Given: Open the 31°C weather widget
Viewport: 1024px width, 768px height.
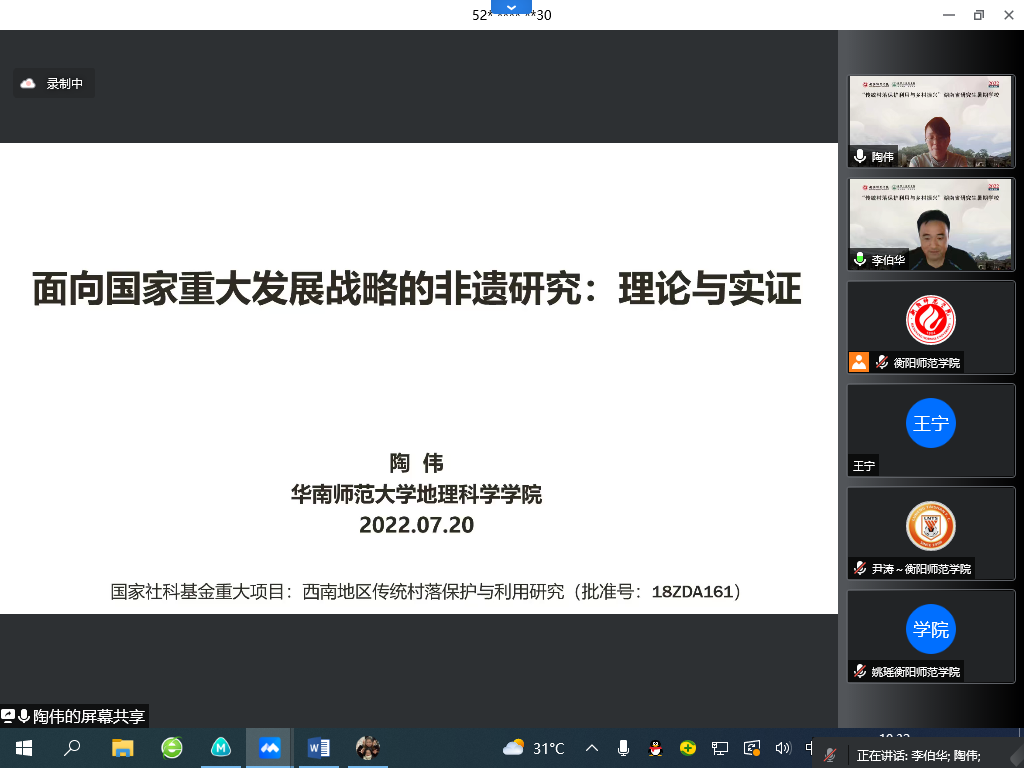Looking at the screenshot, I should coord(533,748).
